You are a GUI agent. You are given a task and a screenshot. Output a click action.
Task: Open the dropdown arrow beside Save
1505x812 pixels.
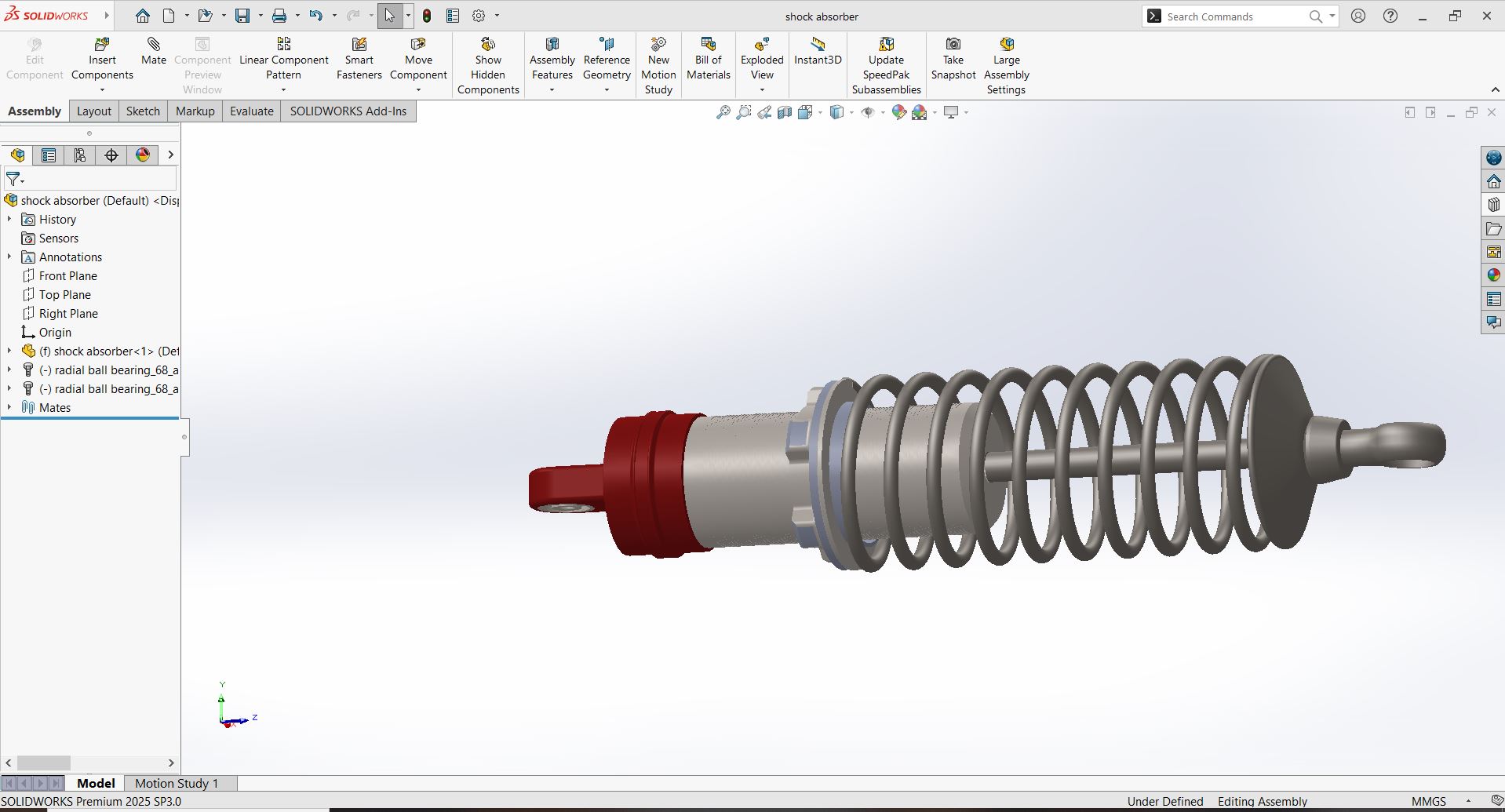(x=261, y=16)
